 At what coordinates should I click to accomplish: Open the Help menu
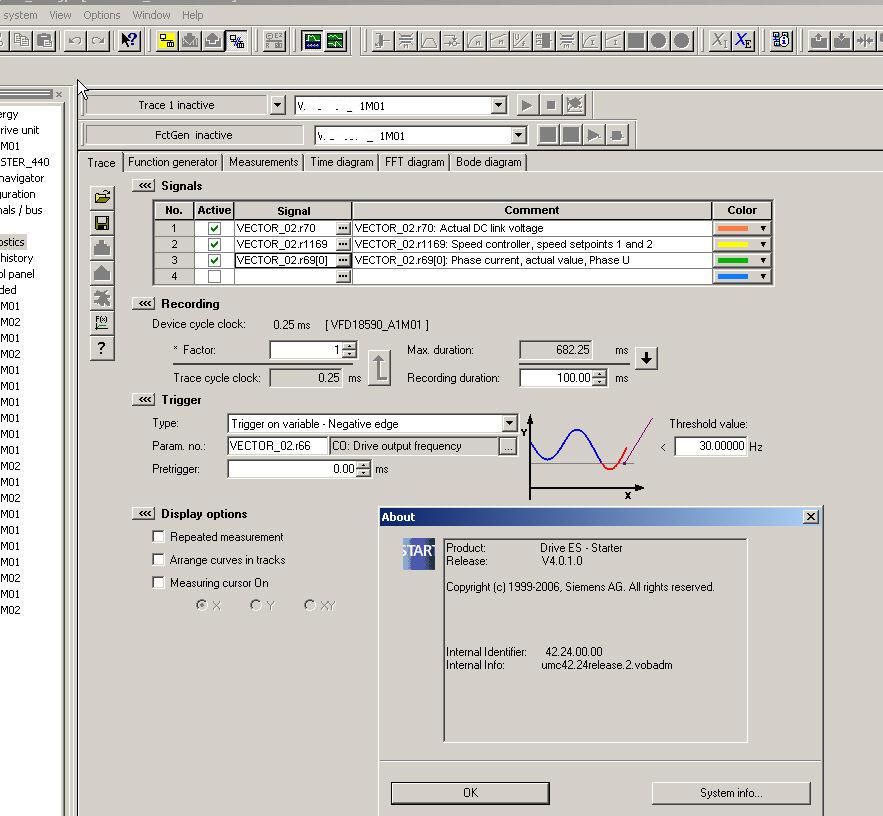click(193, 15)
